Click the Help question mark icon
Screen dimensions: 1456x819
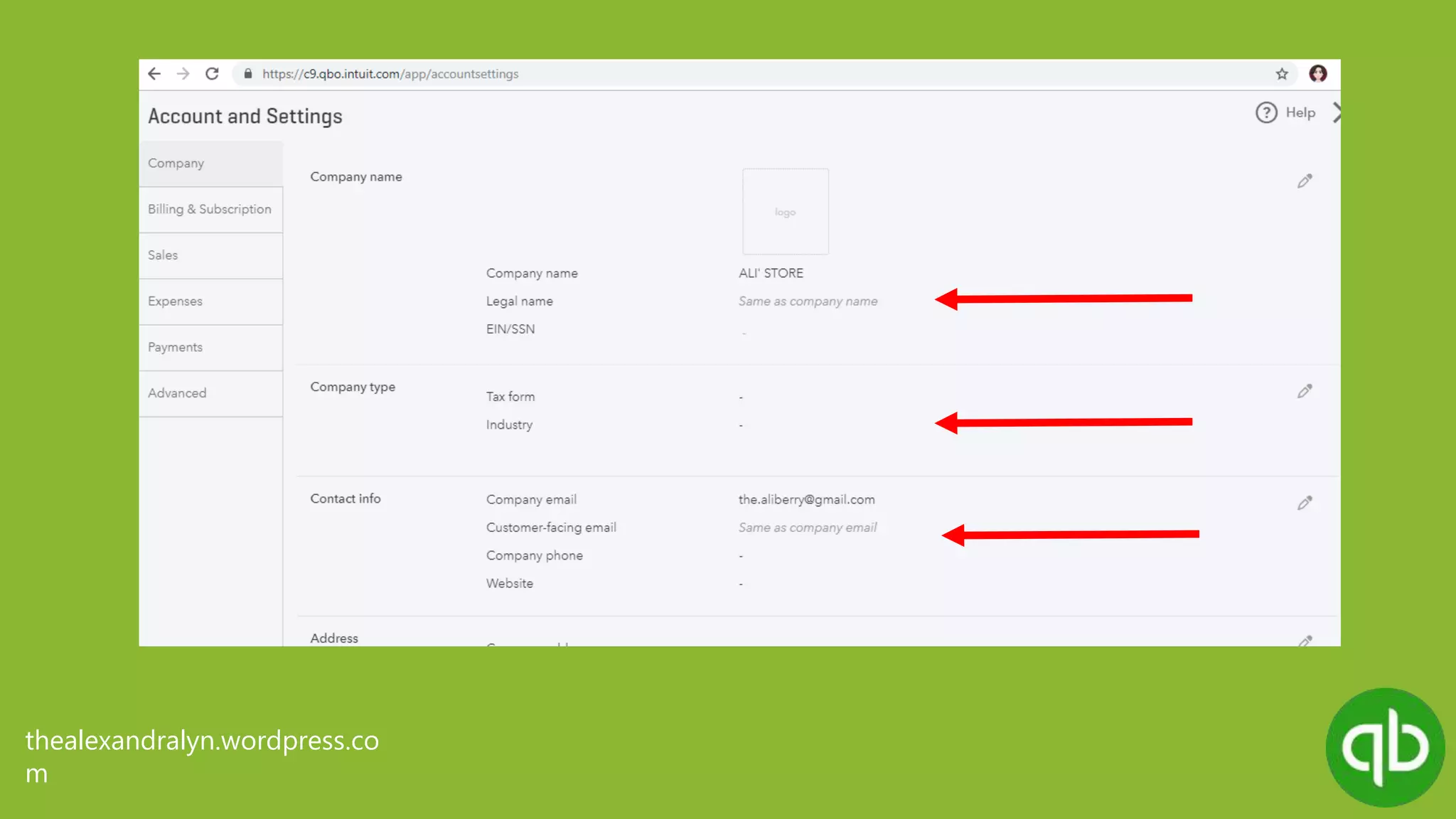(x=1266, y=112)
